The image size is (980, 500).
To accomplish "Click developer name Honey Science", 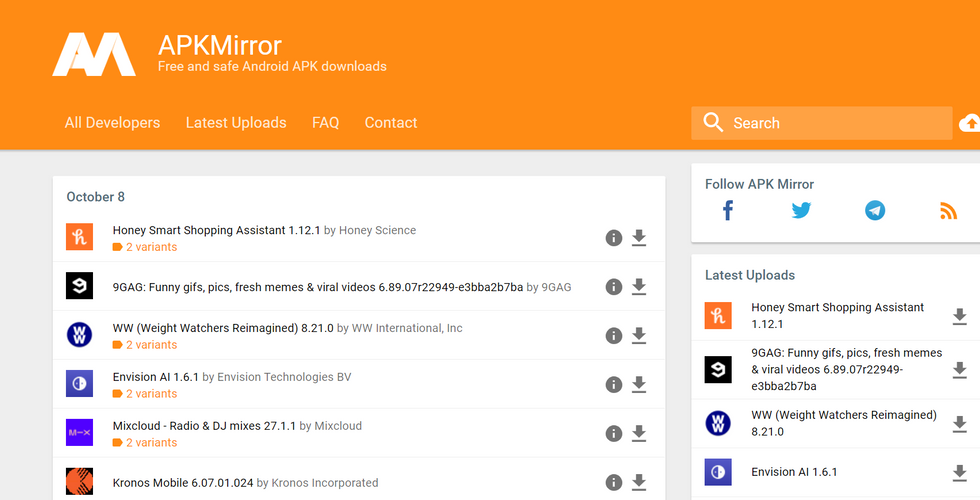I will coord(378,230).
